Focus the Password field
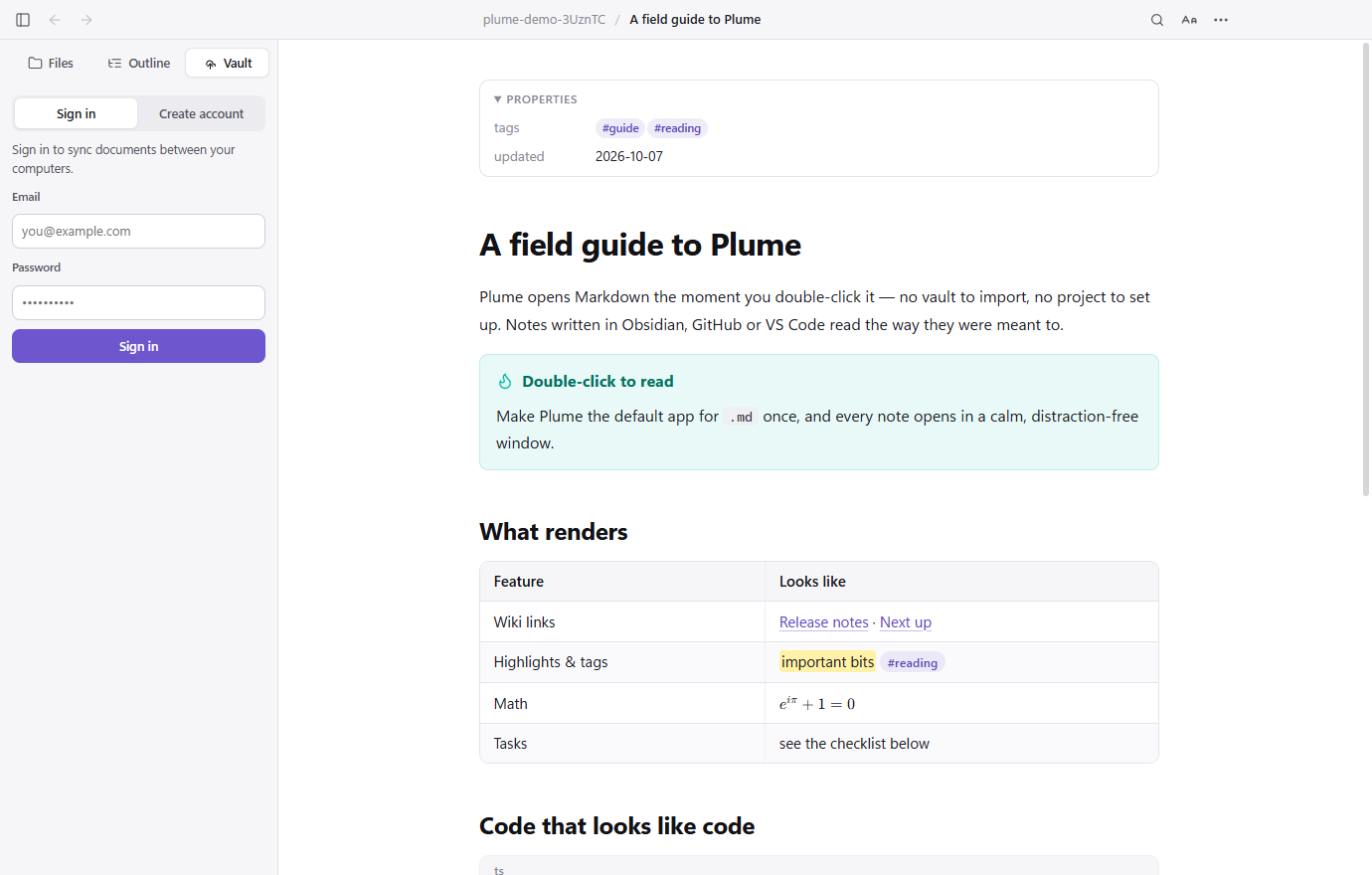The height and width of the screenshot is (875, 1372). coord(138,302)
